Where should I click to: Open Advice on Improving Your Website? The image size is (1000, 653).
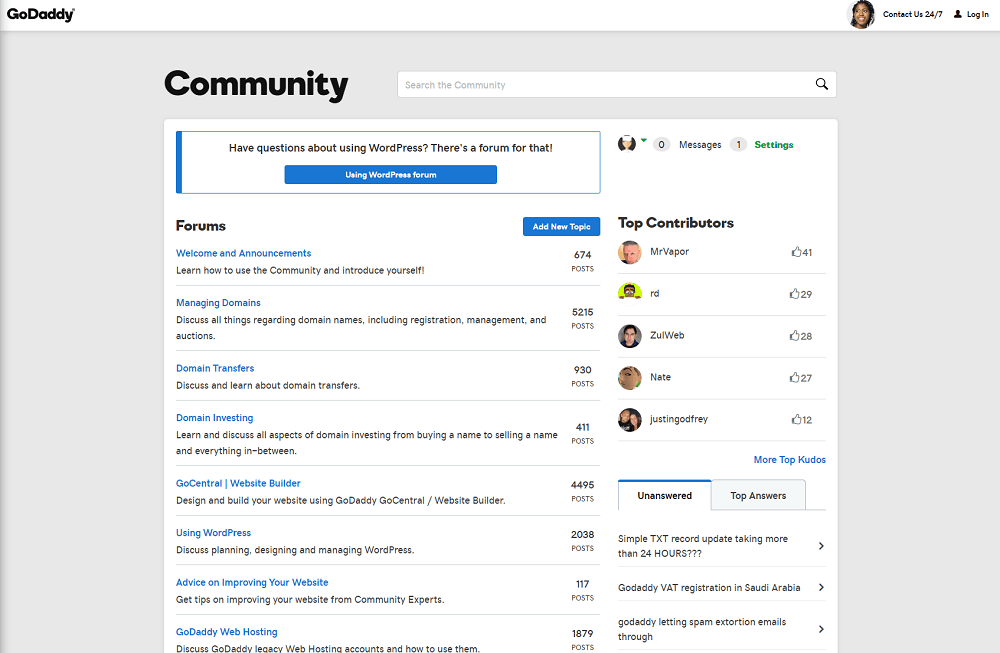(x=252, y=582)
